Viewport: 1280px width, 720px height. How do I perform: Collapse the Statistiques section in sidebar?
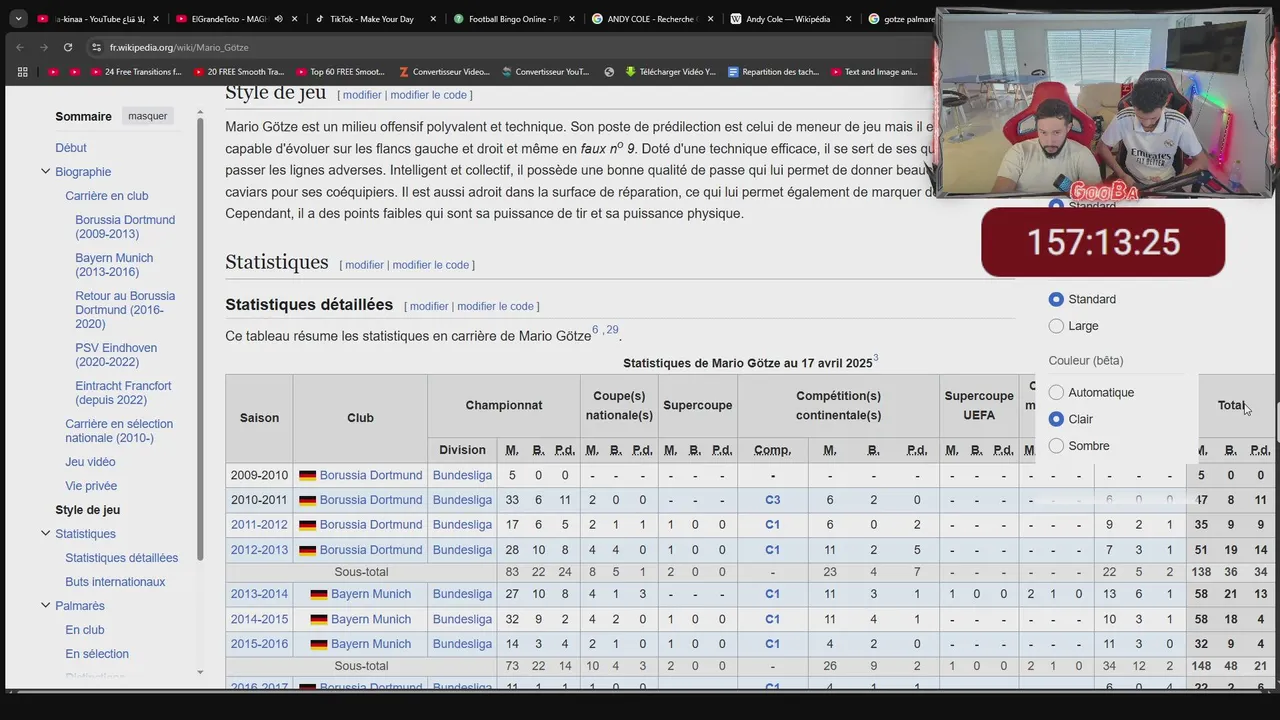[x=45, y=534]
